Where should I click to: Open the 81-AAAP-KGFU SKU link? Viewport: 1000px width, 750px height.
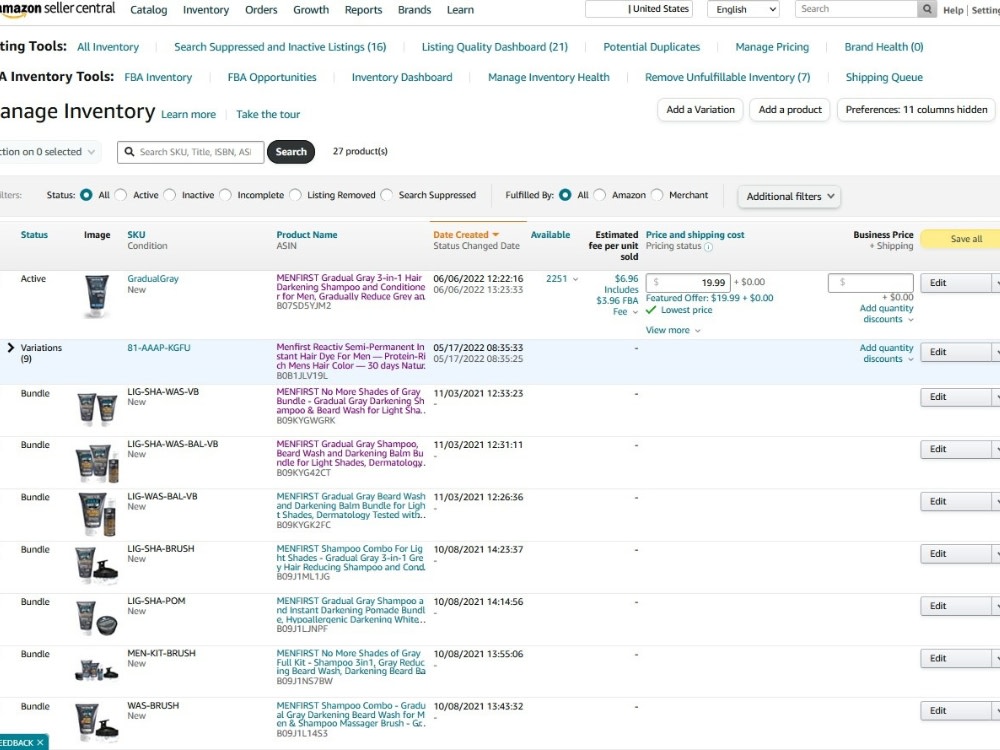[x=159, y=348]
